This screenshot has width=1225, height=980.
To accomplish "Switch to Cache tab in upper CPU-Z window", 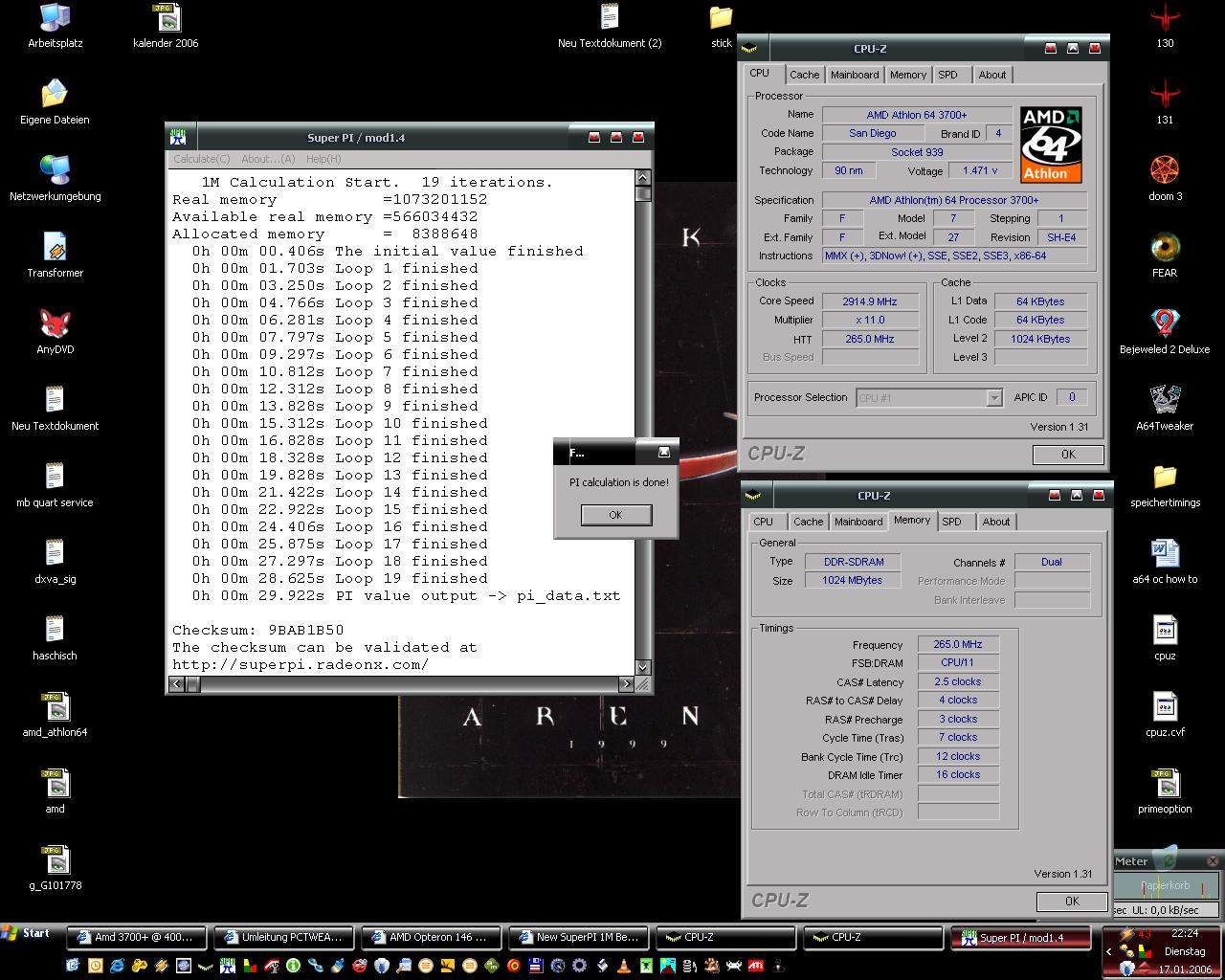I will coord(804,75).
